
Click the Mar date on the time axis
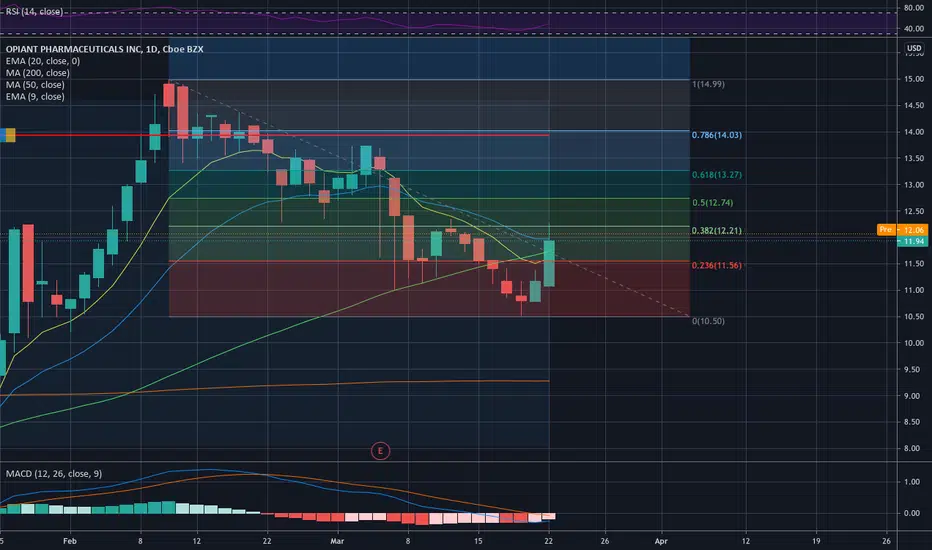coord(337,541)
